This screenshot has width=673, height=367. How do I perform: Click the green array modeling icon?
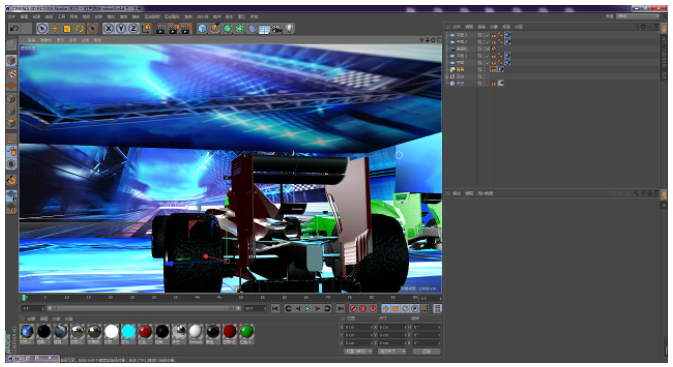[x=239, y=29]
